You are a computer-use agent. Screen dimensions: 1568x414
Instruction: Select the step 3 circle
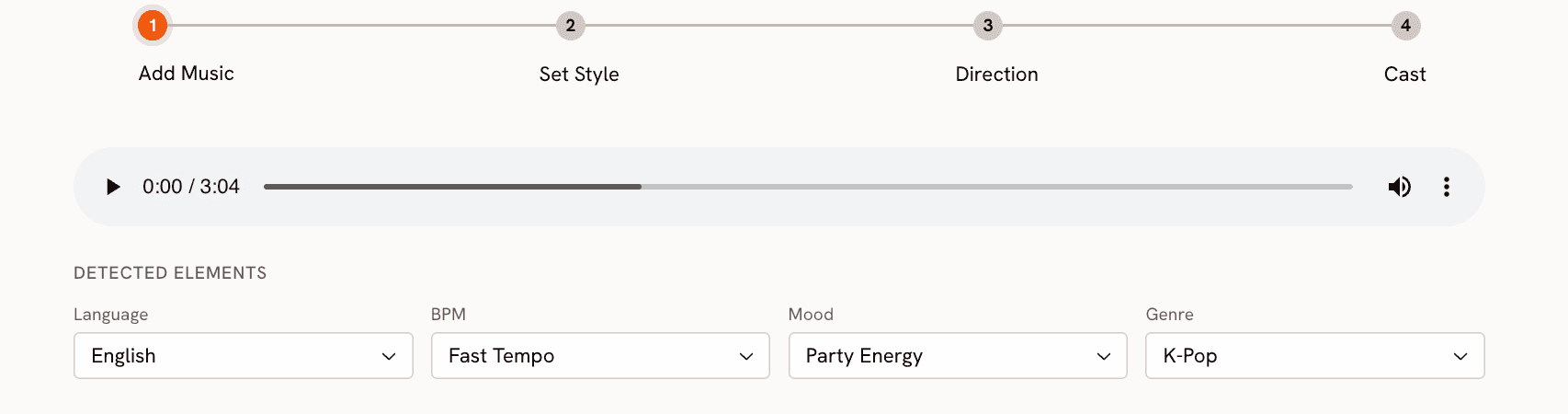click(987, 26)
